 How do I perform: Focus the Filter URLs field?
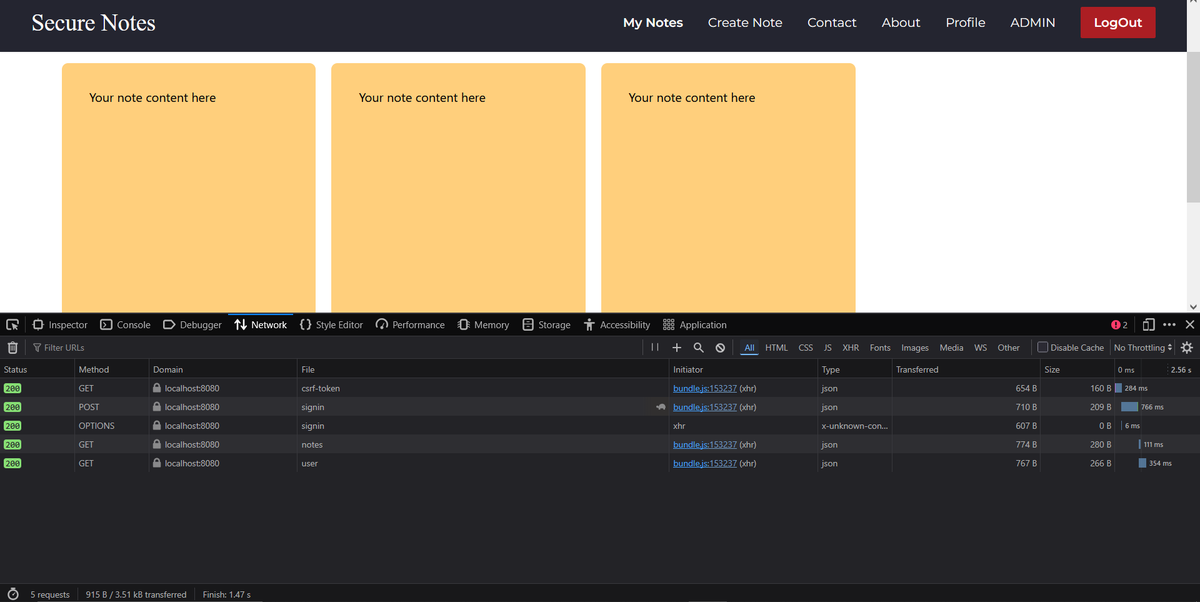pyautogui.click(x=335, y=348)
